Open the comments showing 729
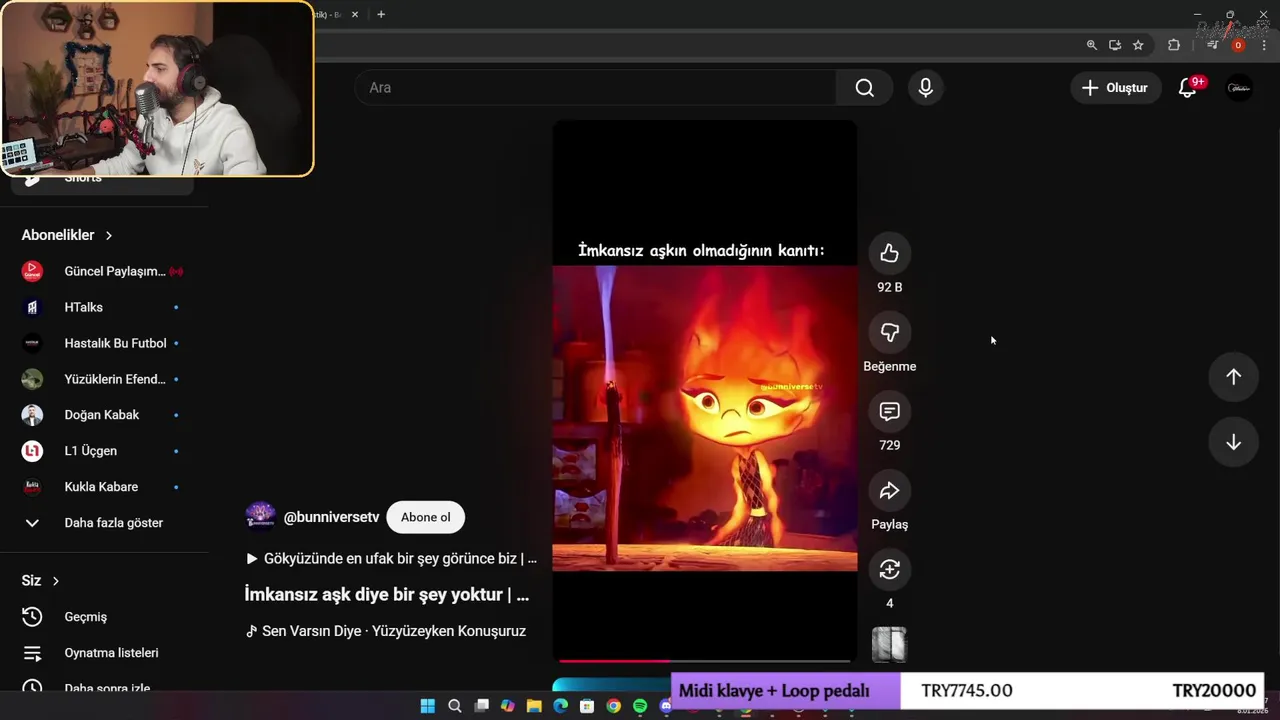The image size is (1280, 720). [x=889, y=412]
